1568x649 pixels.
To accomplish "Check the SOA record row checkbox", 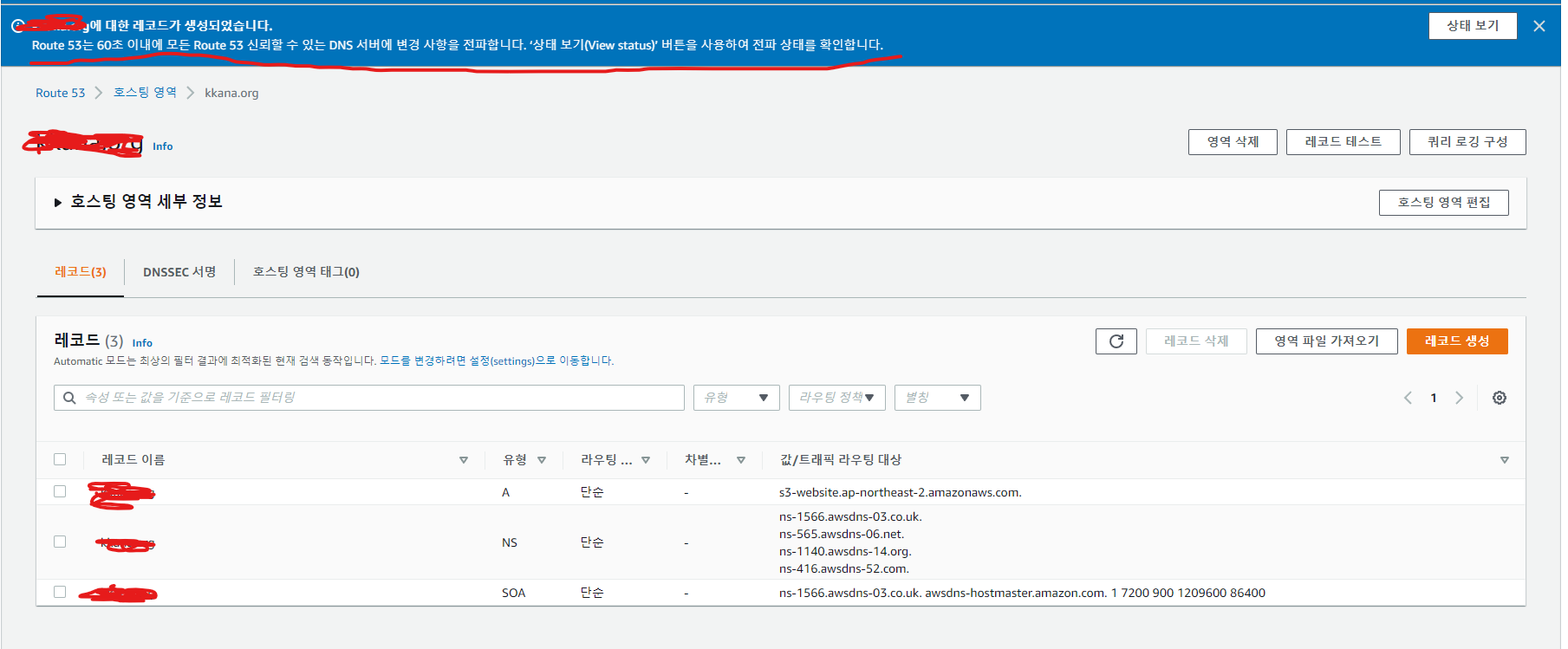I will point(60,592).
